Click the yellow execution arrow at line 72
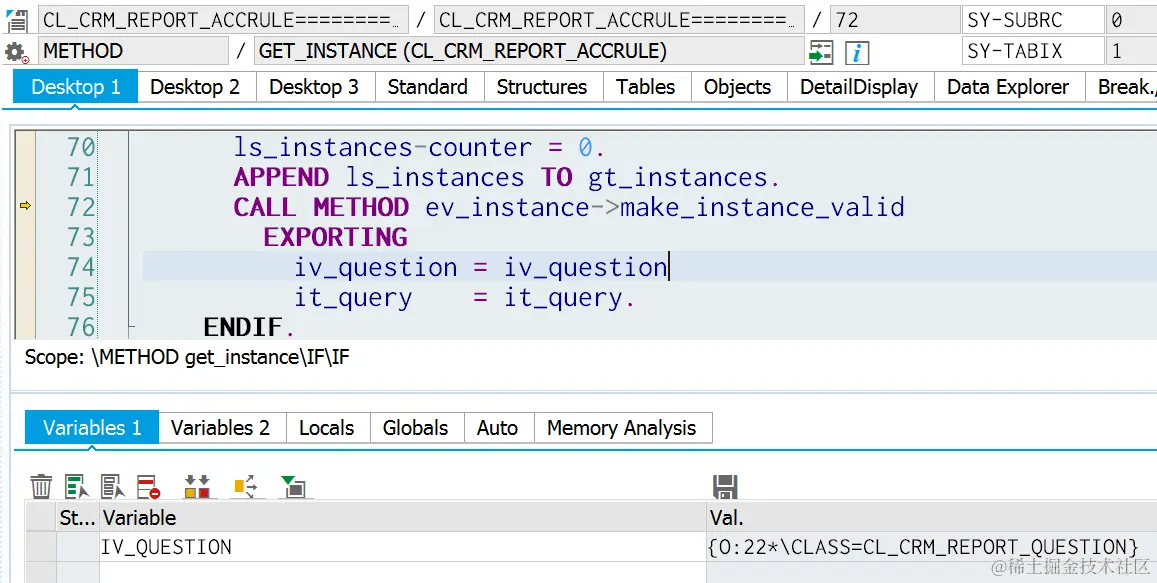The width and height of the screenshot is (1157, 583). click(25, 206)
